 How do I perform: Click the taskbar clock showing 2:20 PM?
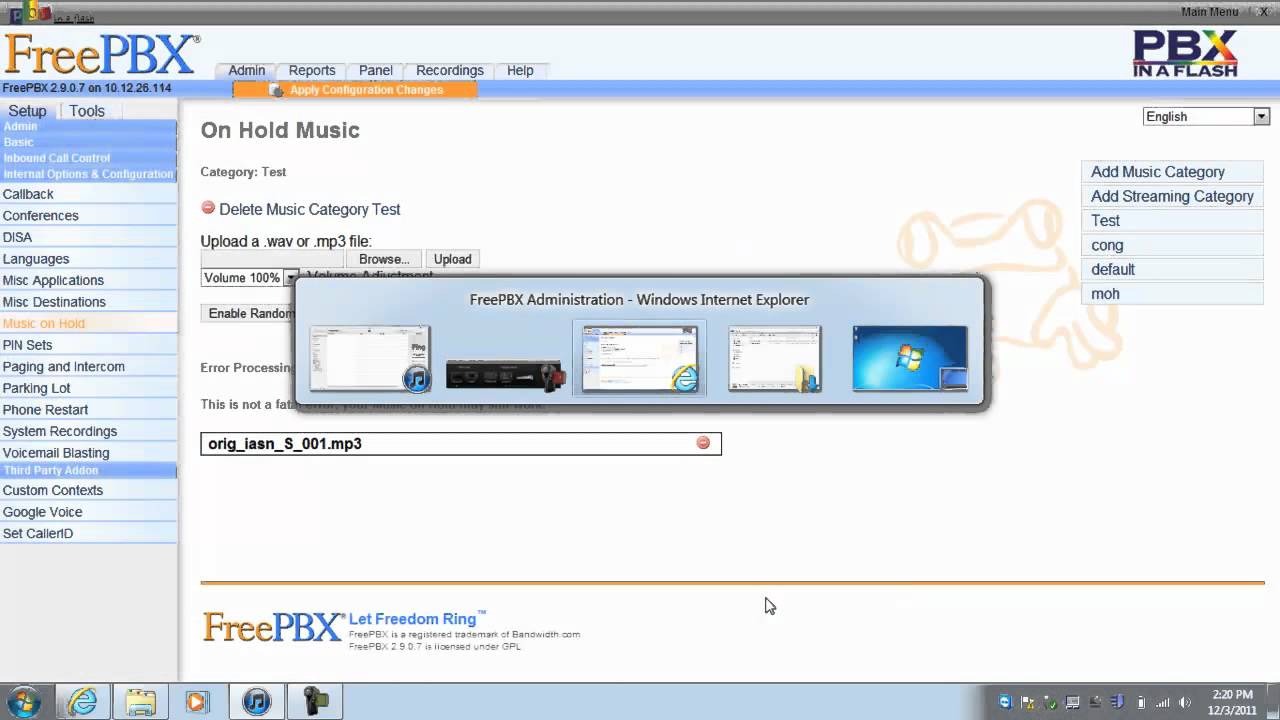coord(1232,702)
